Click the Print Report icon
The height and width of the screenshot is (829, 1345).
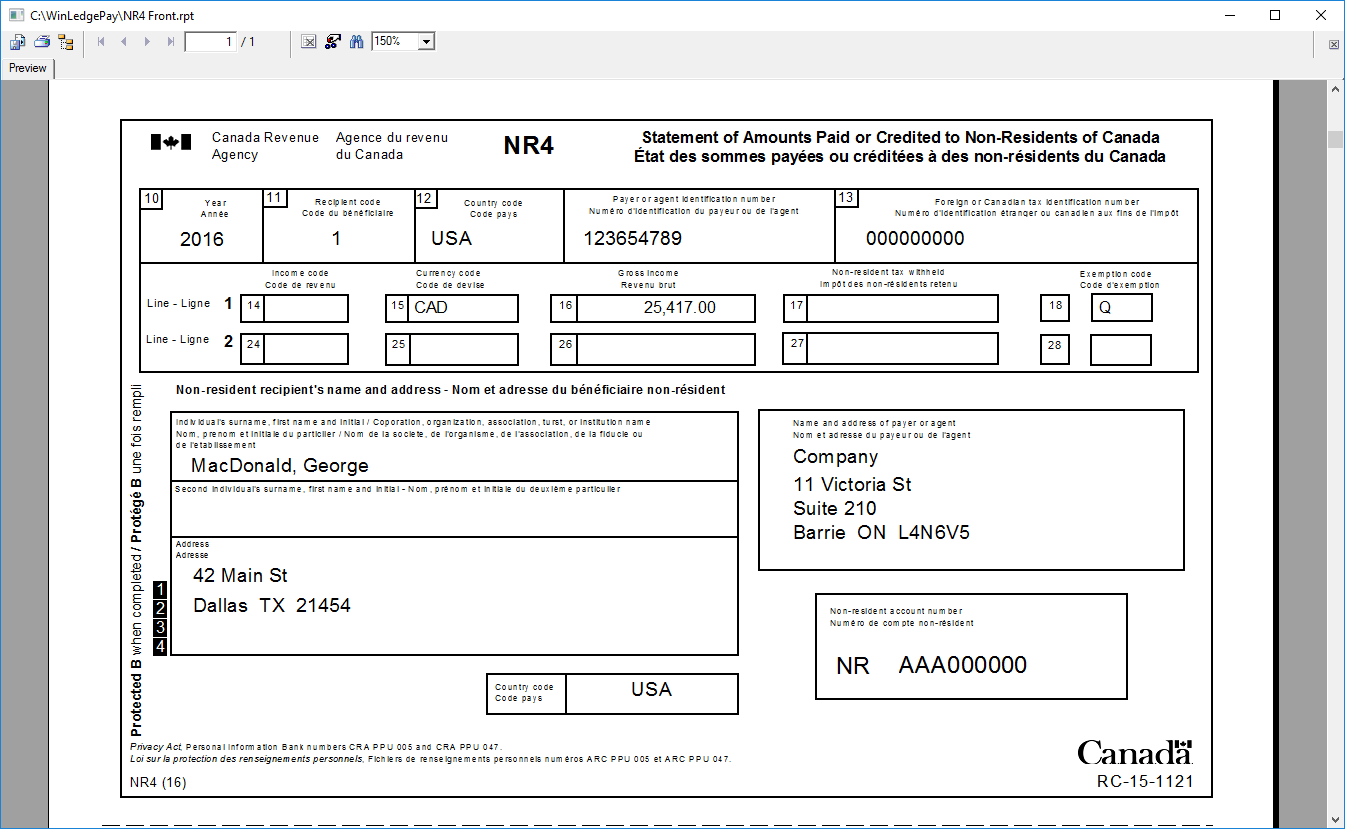coord(42,42)
